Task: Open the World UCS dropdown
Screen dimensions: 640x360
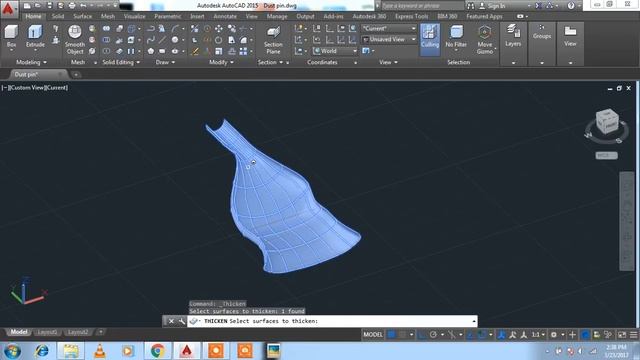Action: [x=335, y=51]
